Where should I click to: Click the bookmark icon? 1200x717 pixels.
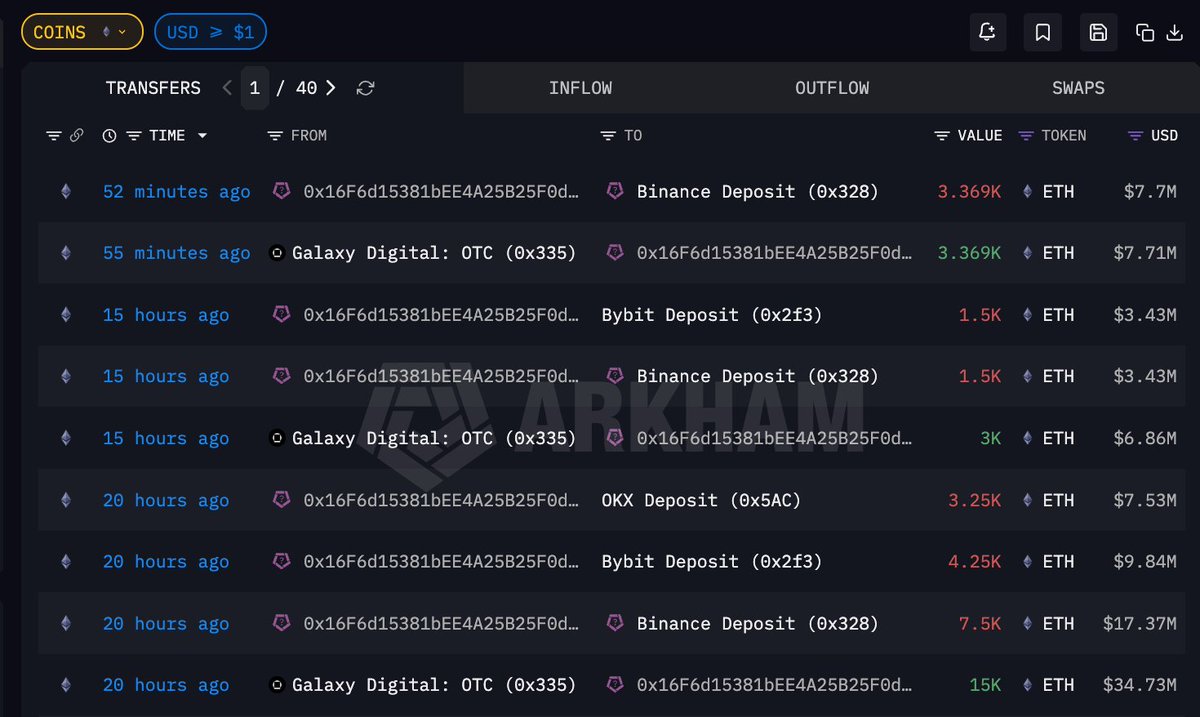pyautogui.click(x=1043, y=32)
